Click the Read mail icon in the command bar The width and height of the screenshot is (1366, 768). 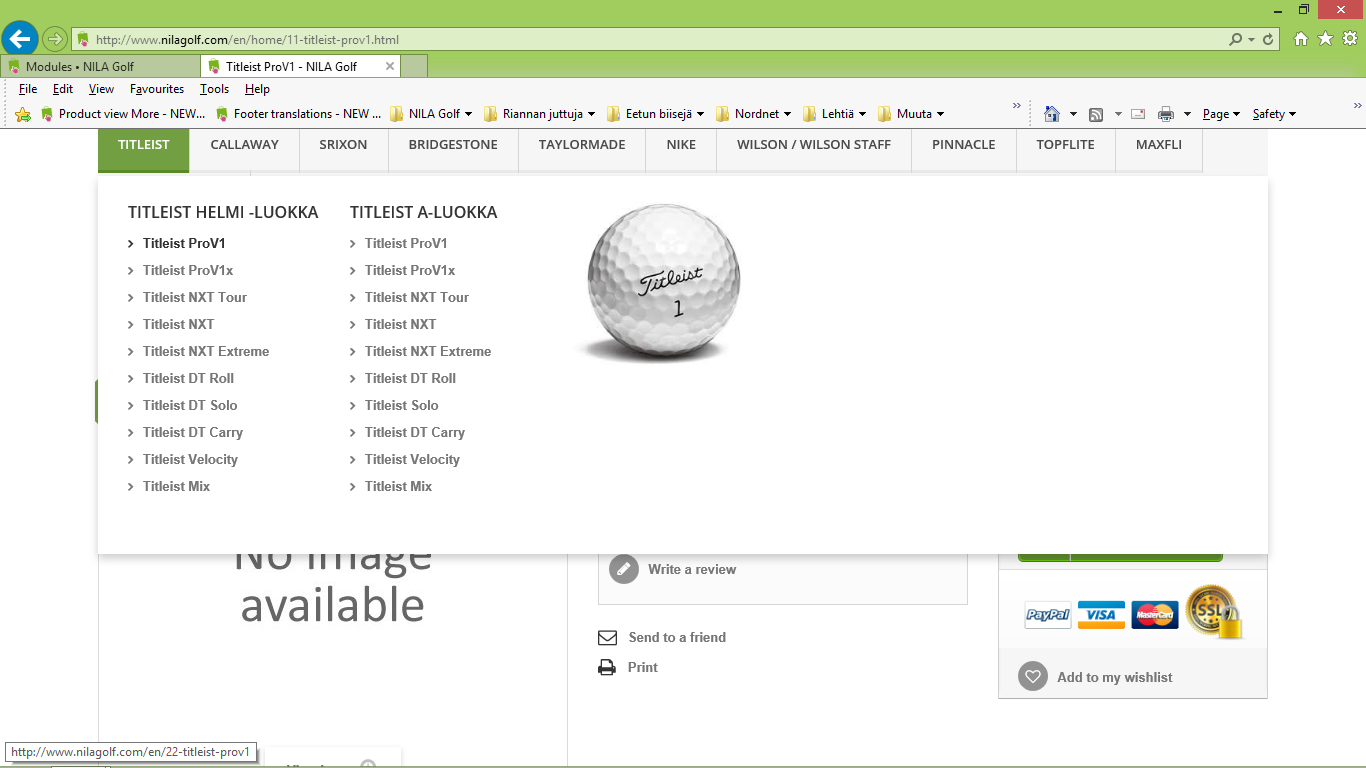coord(1138,114)
